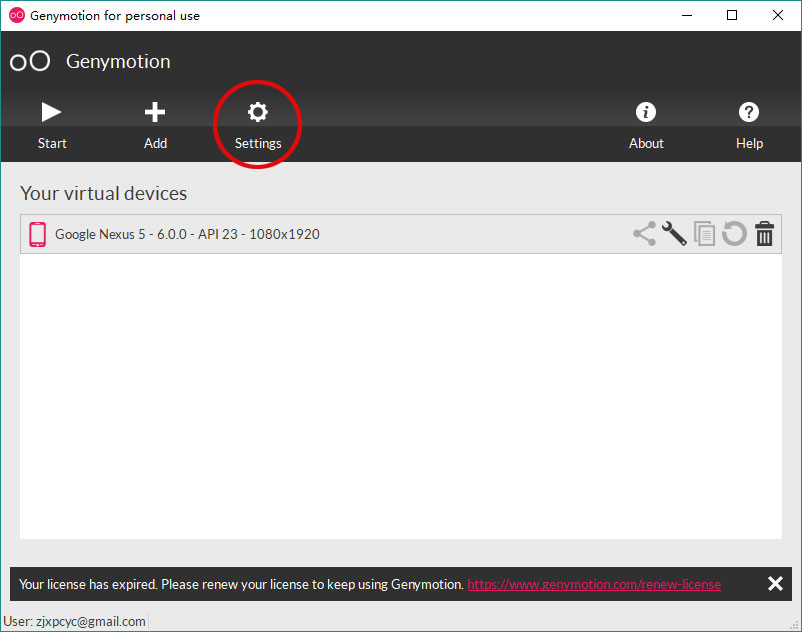Follow the renew-license link

594,584
